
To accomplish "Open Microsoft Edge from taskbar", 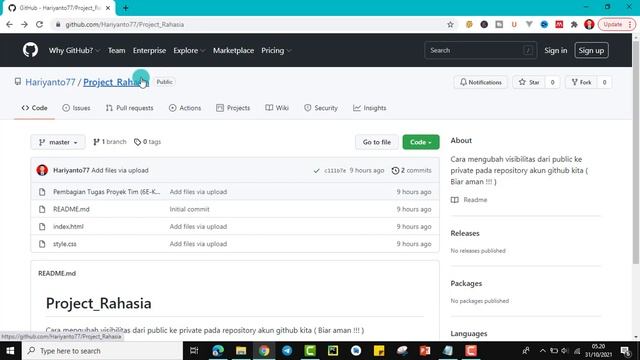I will pos(218,351).
